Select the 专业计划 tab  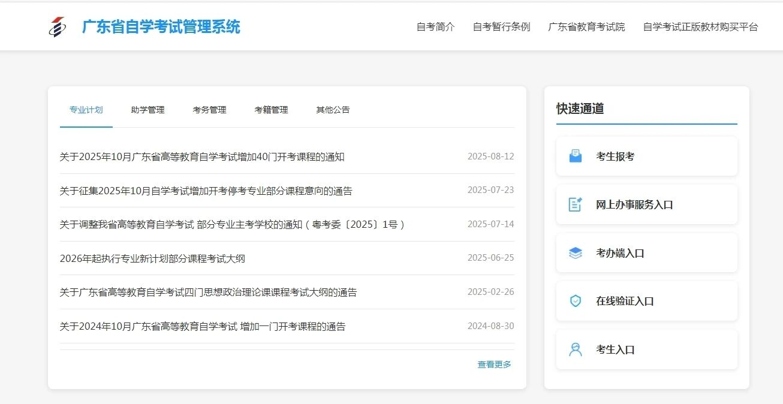click(86, 110)
